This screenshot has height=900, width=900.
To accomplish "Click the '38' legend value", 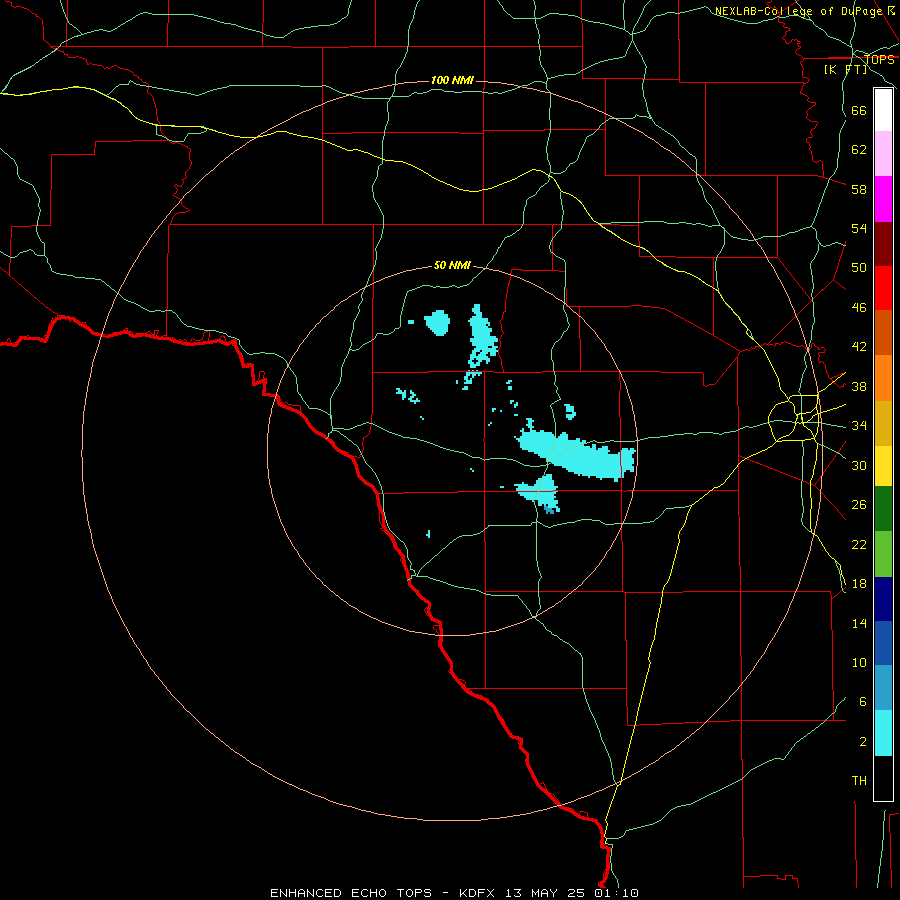I will pyautogui.click(x=859, y=386).
